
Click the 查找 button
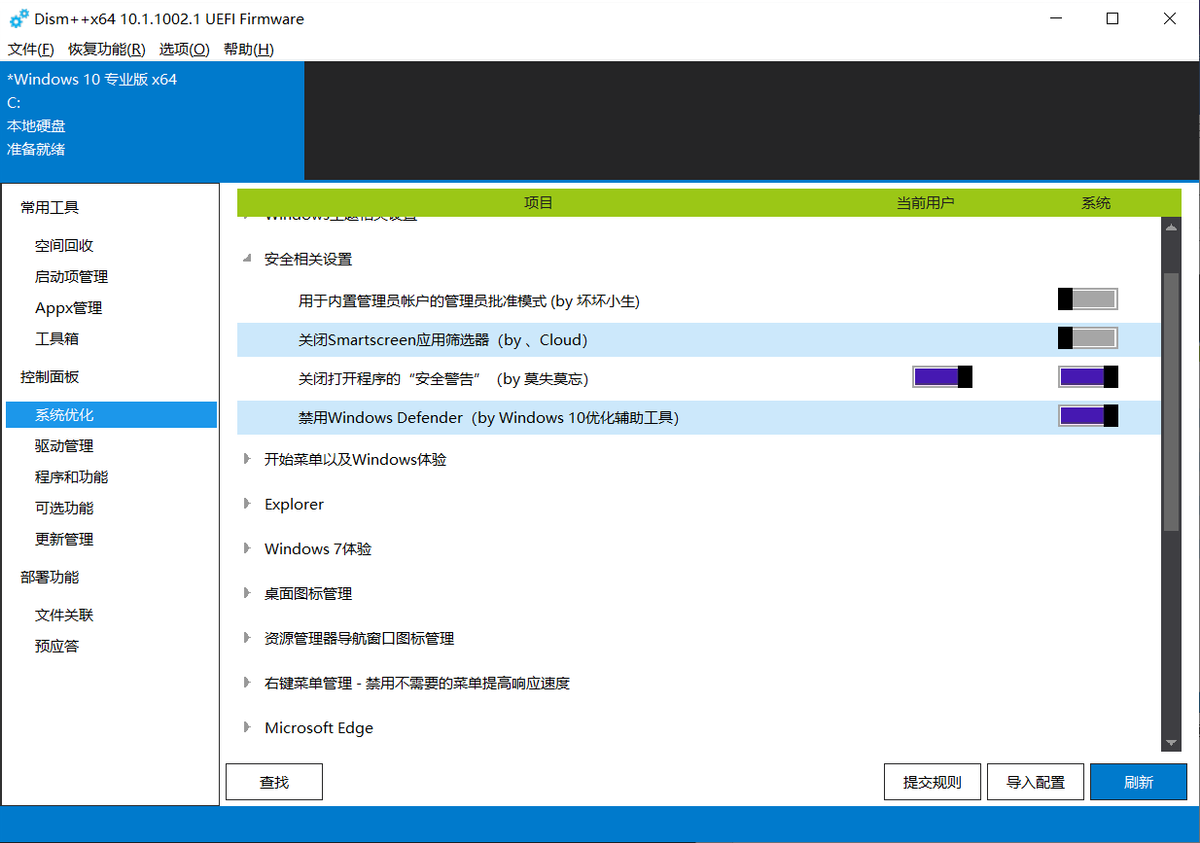(x=274, y=782)
